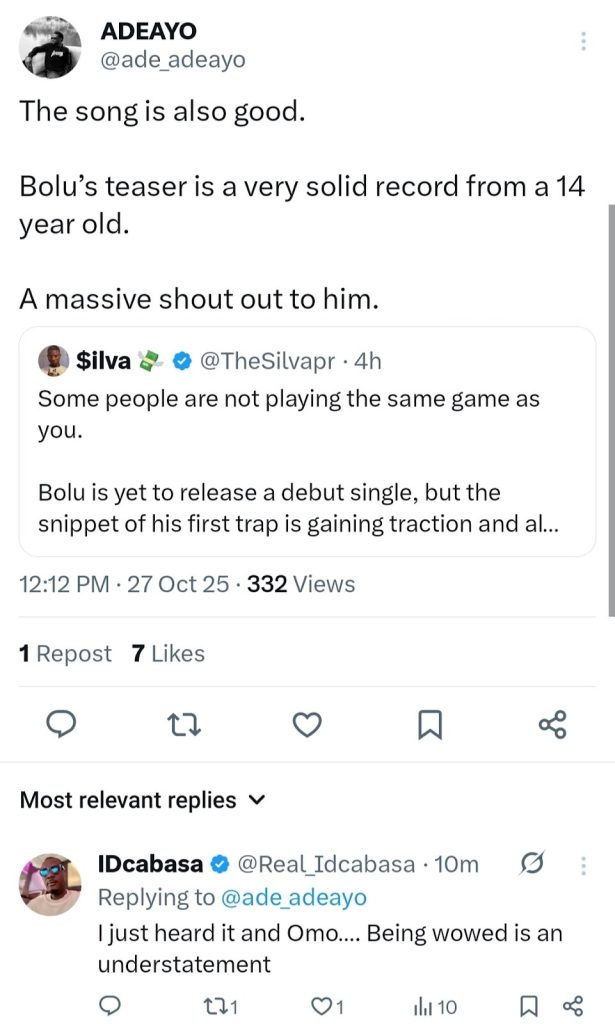This screenshot has width=615, height=1024.
Task: View the 1 Repost list
Action: [x=66, y=654]
